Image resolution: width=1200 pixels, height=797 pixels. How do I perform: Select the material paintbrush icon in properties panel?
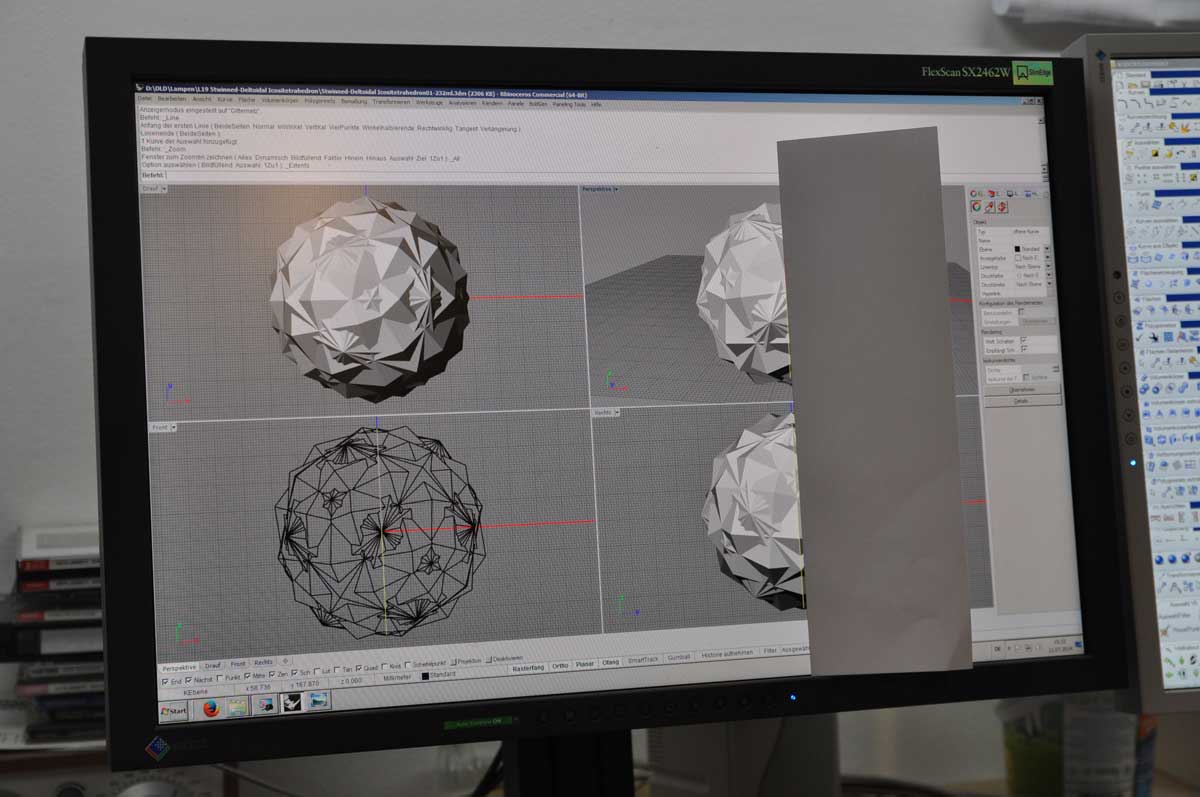click(x=989, y=207)
